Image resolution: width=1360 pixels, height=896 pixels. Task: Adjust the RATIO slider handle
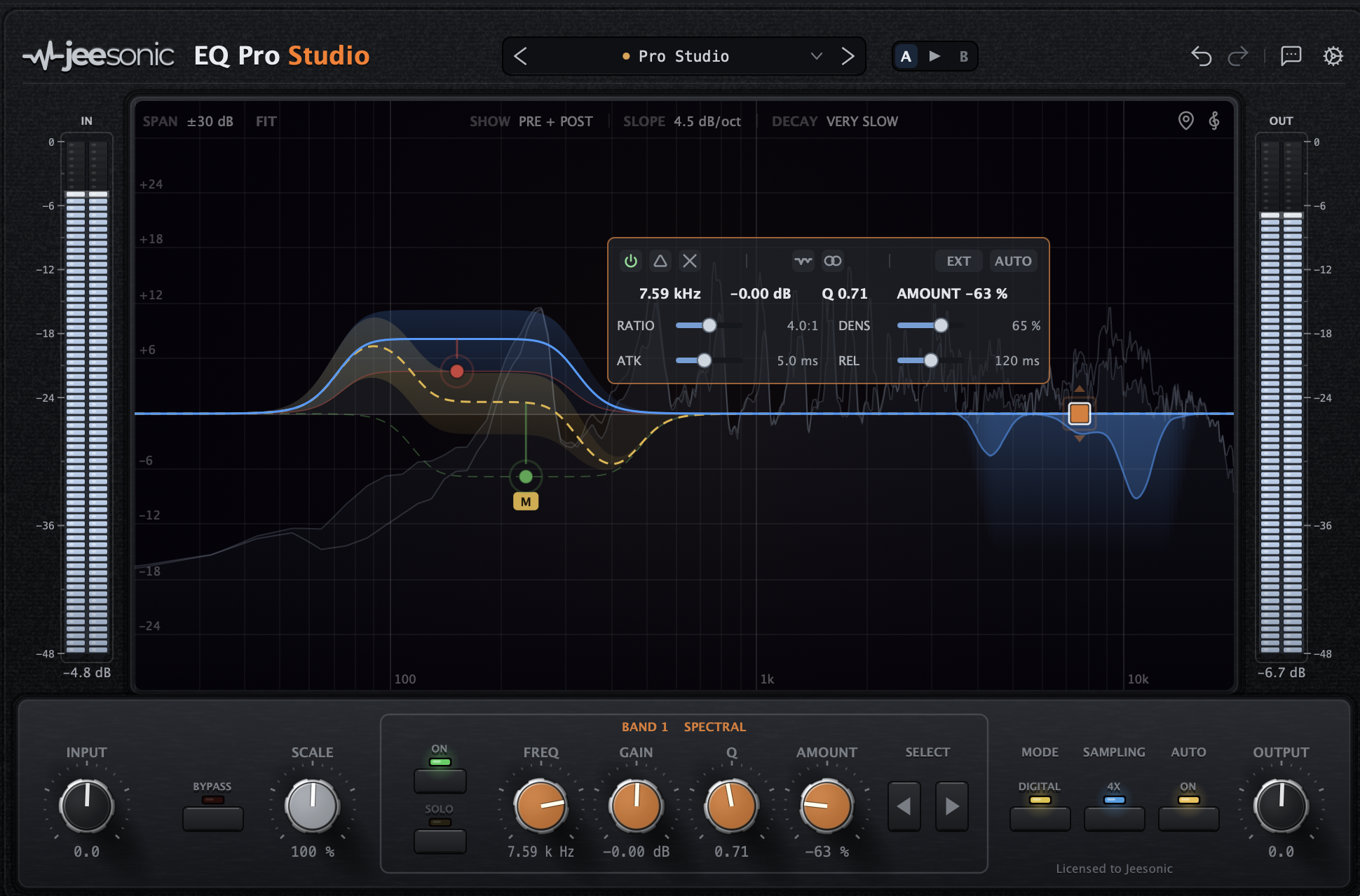point(709,325)
